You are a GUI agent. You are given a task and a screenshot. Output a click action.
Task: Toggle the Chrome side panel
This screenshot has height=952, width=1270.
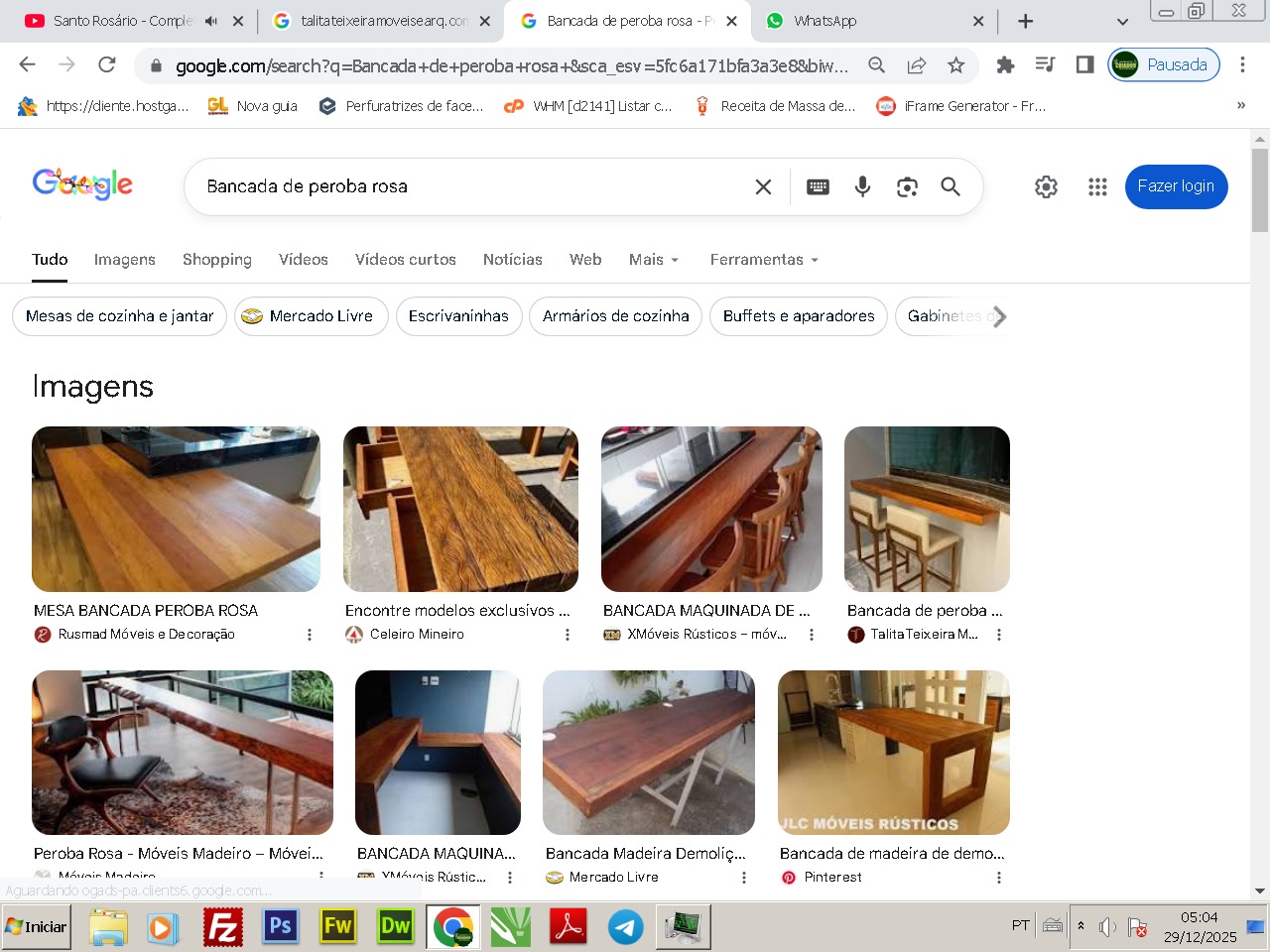click(x=1084, y=65)
